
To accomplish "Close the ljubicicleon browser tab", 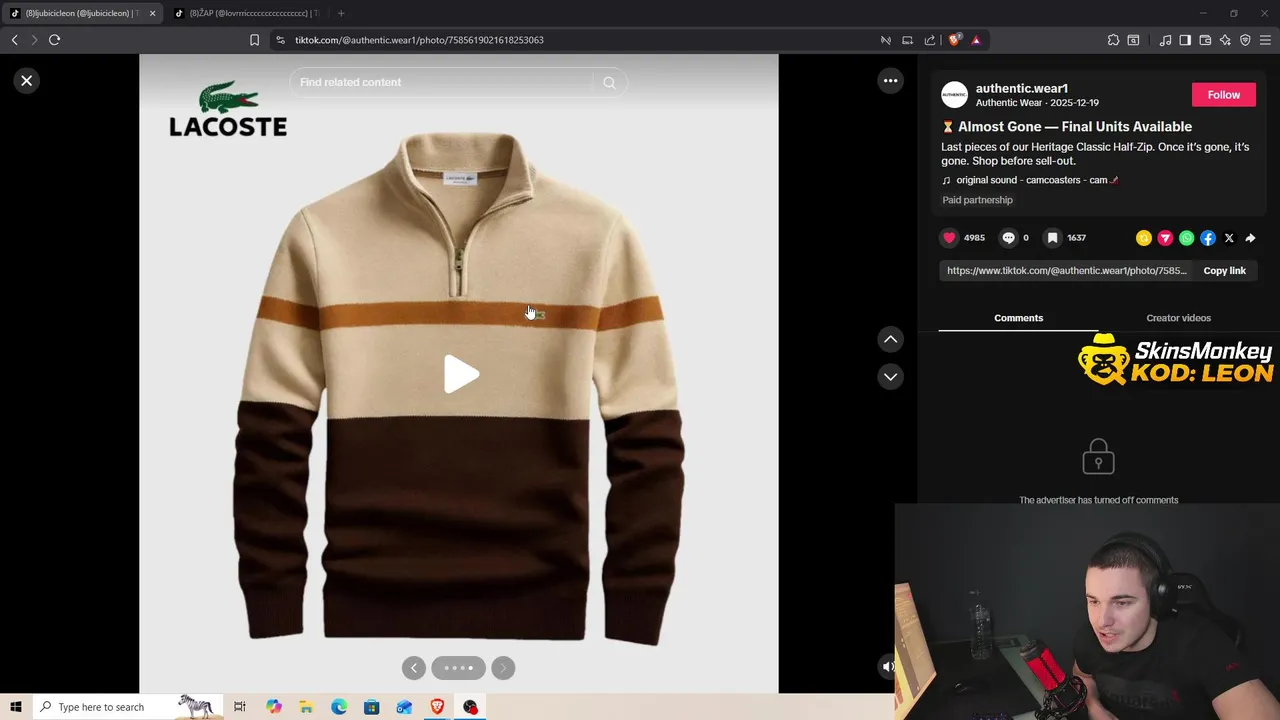I will pyautogui.click(x=152, y=13).
